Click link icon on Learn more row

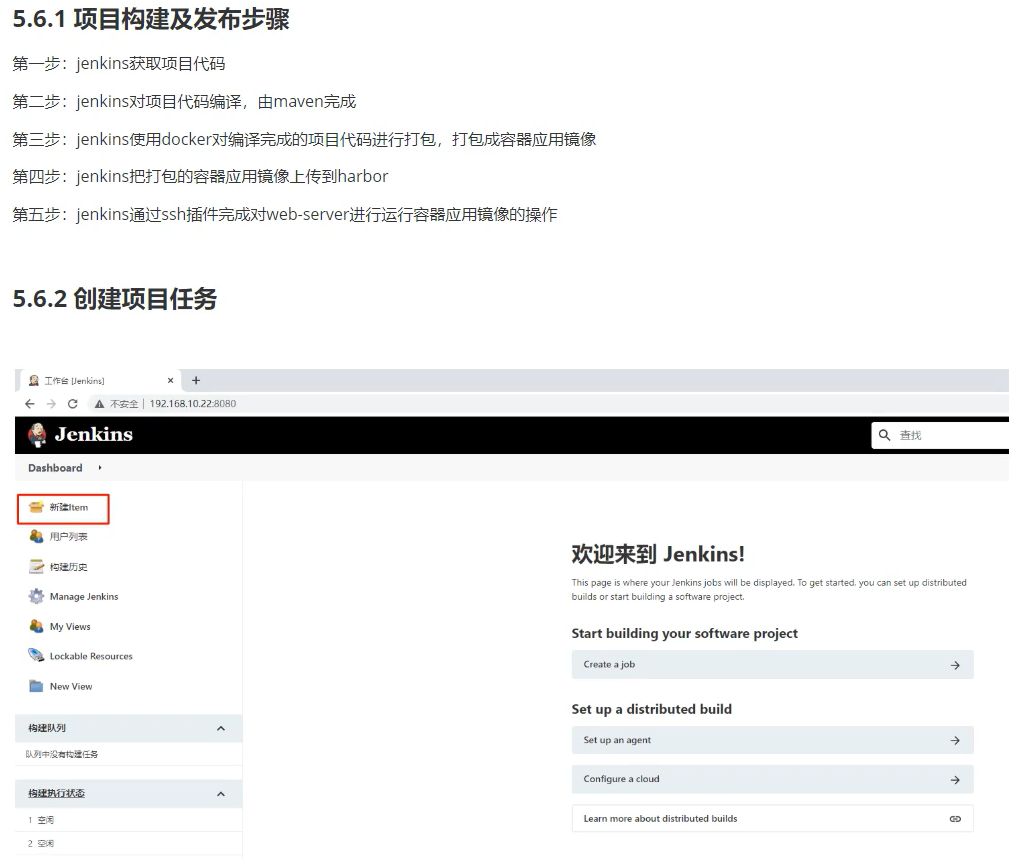pos(955,819)
